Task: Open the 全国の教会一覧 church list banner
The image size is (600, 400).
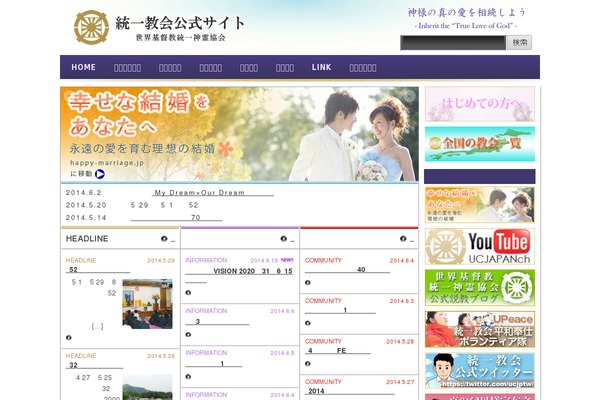Action: (480, 144)
